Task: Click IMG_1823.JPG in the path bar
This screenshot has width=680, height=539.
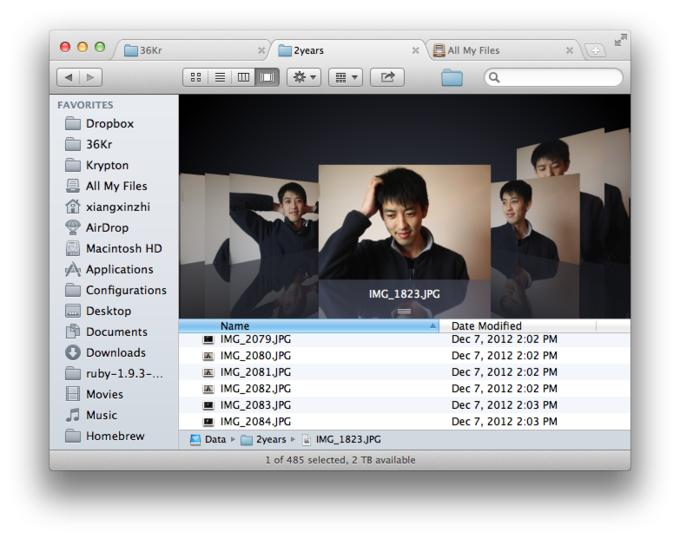Action: tap(342, 440)
